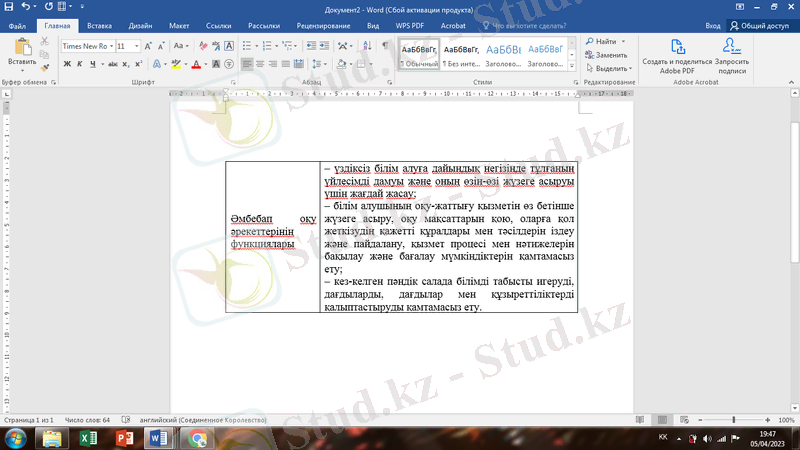Open the font size dropdown

pyautogui.click(x=136, y=46)
